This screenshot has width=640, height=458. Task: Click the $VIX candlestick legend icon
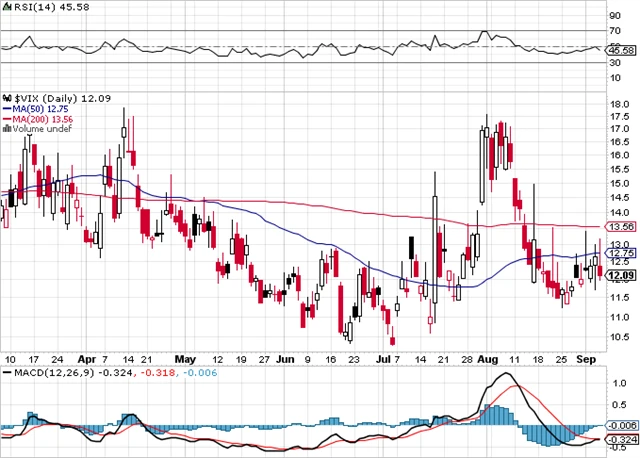(7, 97)
